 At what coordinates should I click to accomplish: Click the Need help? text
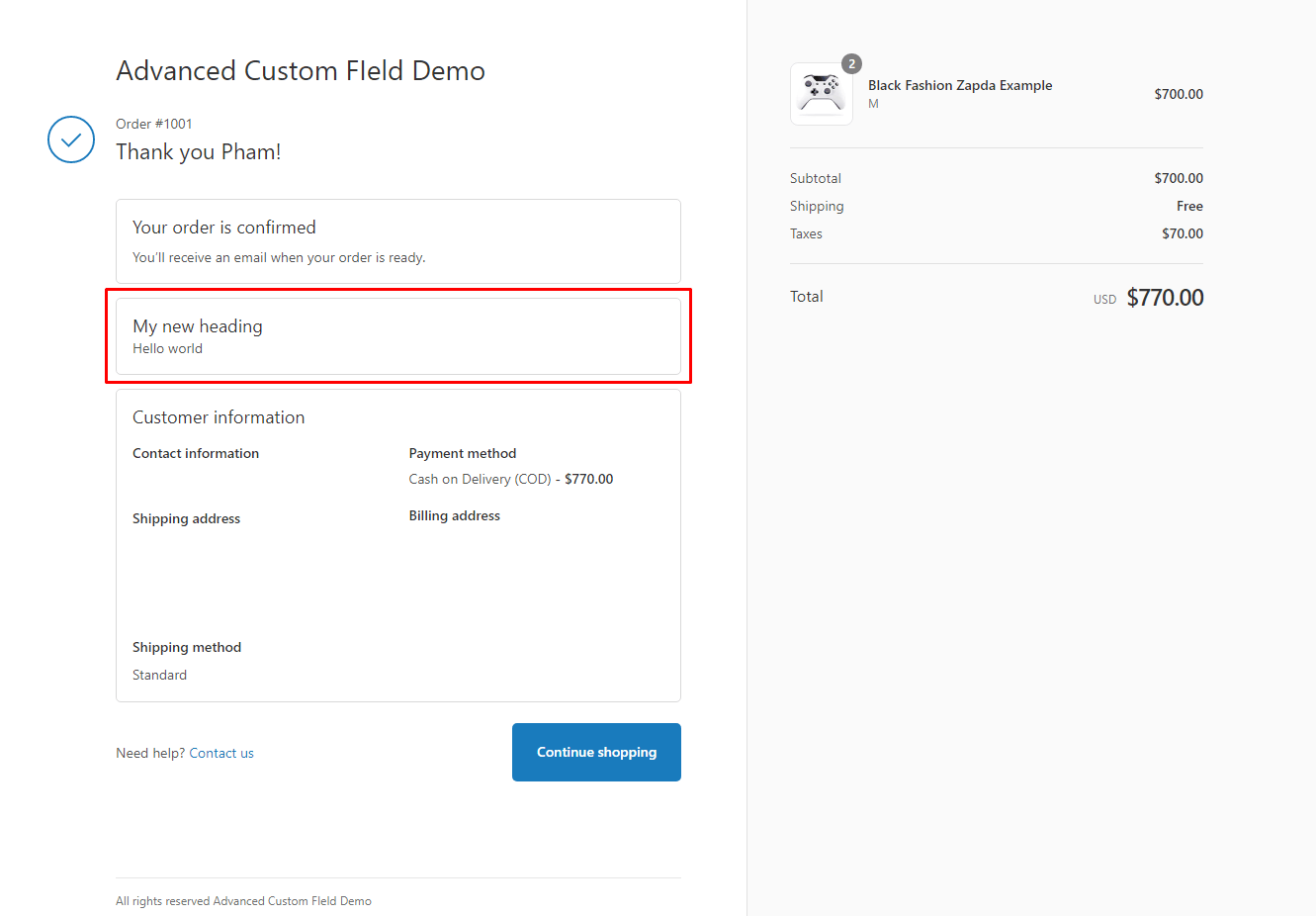tap(150, 753)
